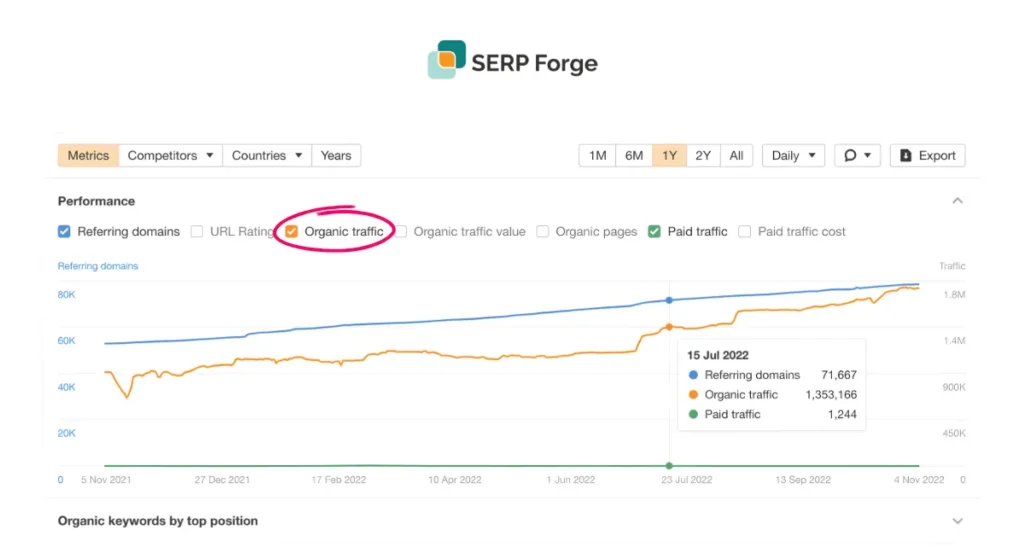
Task: Click the '15 Jul 2022' tooltip date
Action: point(718,355)
